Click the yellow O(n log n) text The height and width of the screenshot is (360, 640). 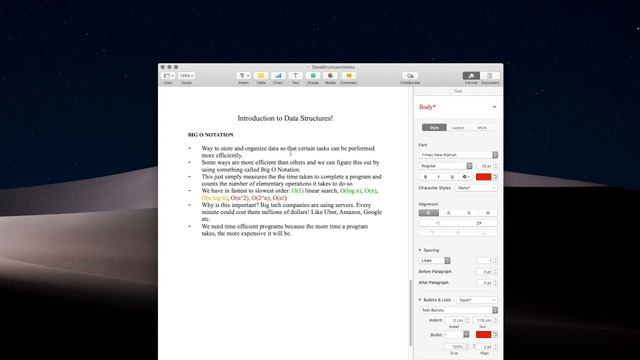click(x=214, y=198)
